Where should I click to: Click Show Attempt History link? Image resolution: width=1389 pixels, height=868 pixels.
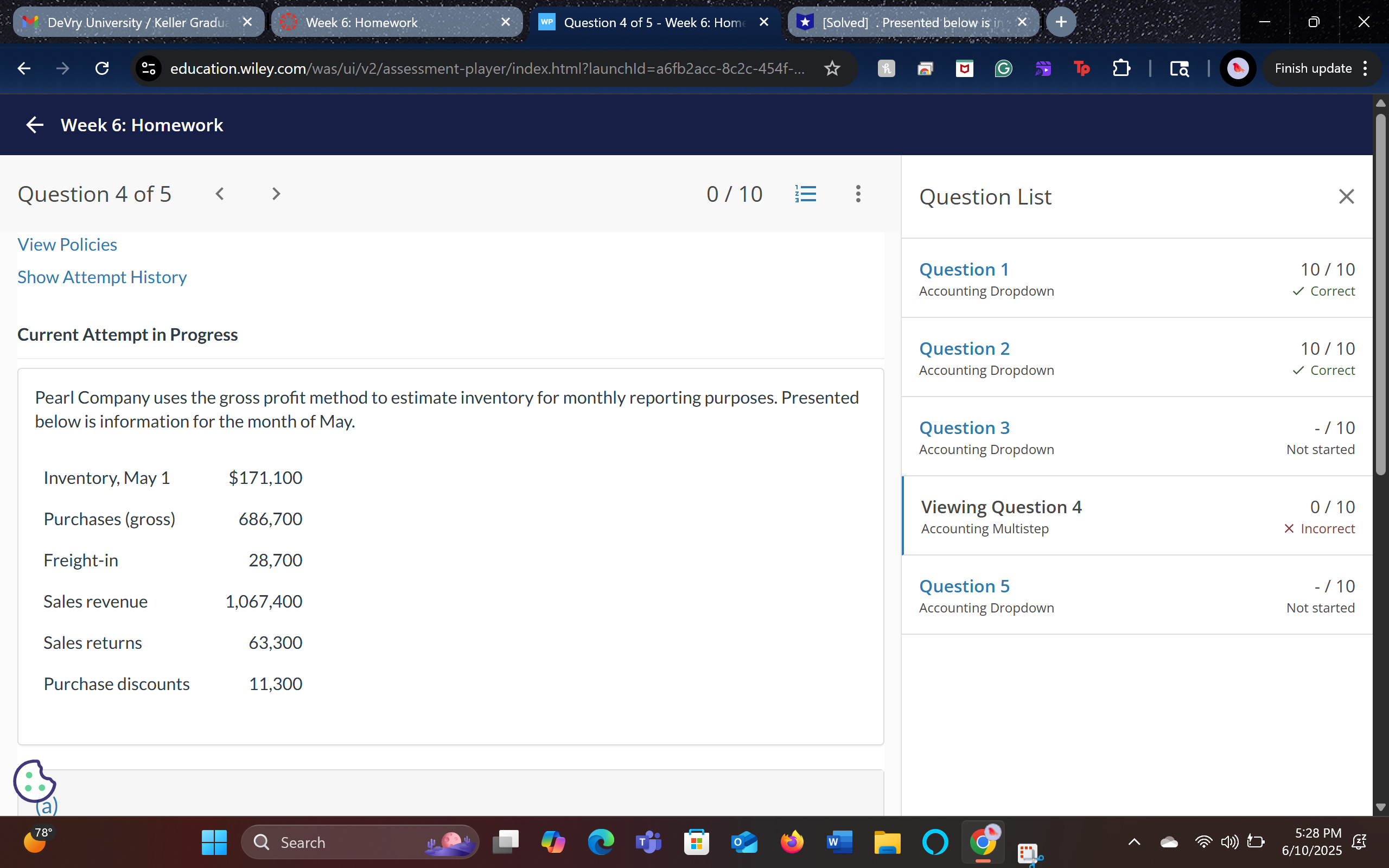click(x=102, y=277)
